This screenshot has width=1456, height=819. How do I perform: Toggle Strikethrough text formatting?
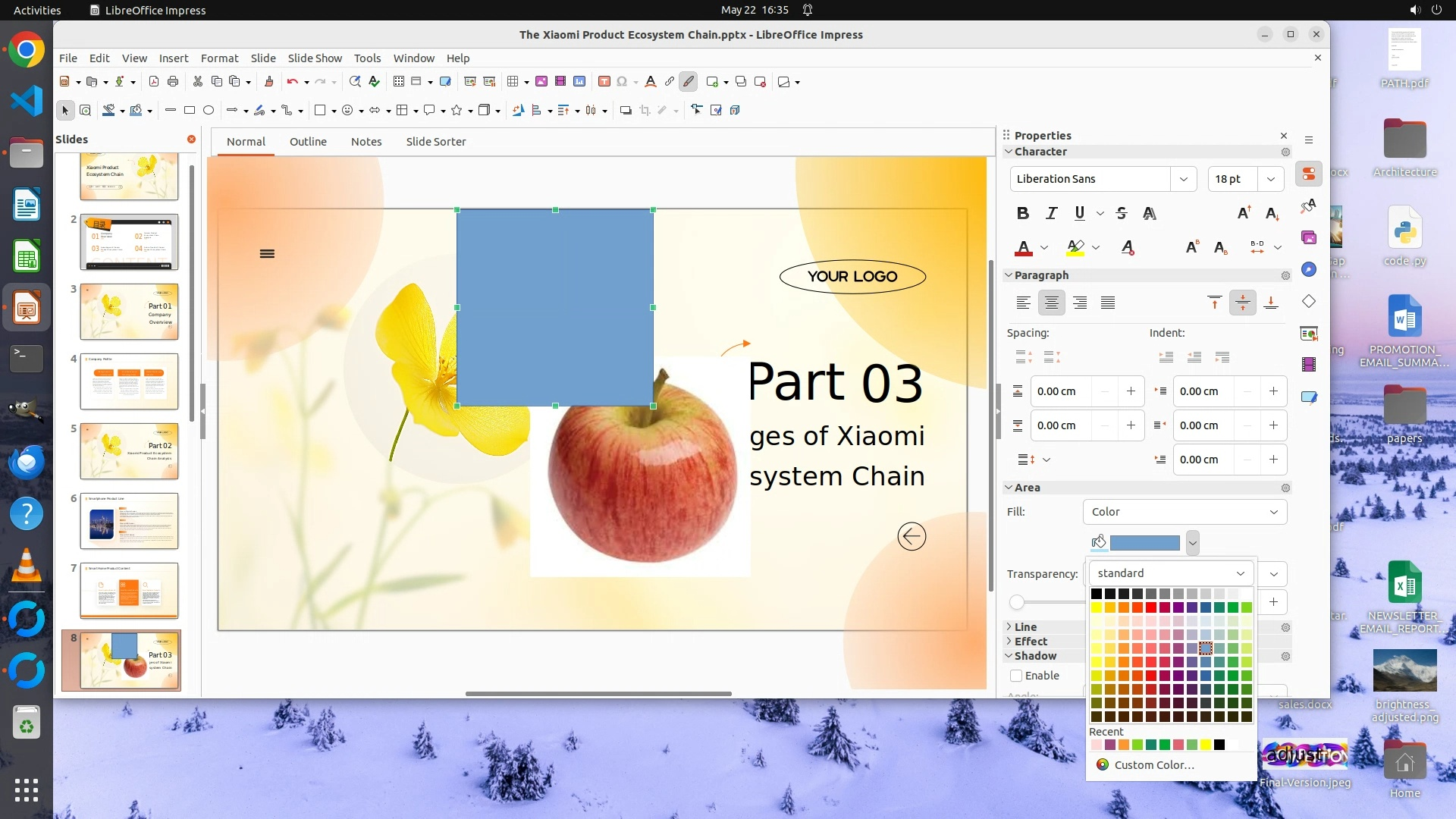[x=1122, y=214]
